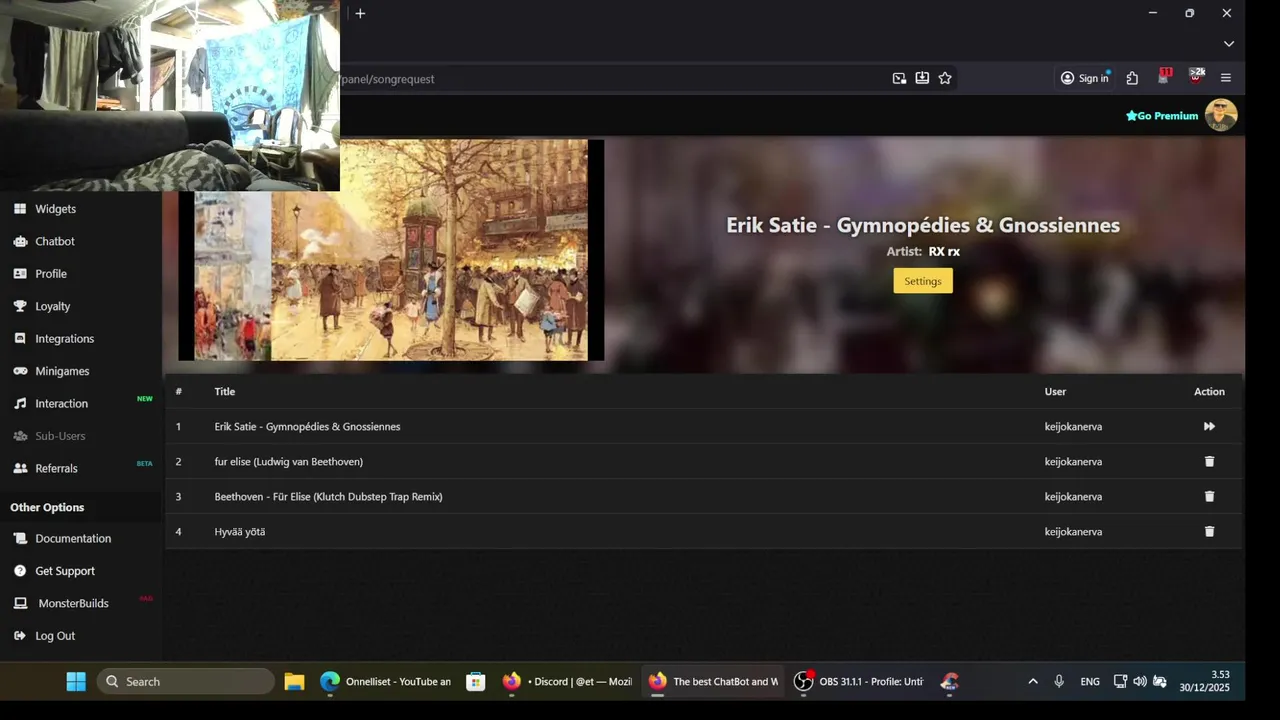Open the Firefox hamburger application menu
Screen dimensions: 1280x720
click(x=1226, y=78)
